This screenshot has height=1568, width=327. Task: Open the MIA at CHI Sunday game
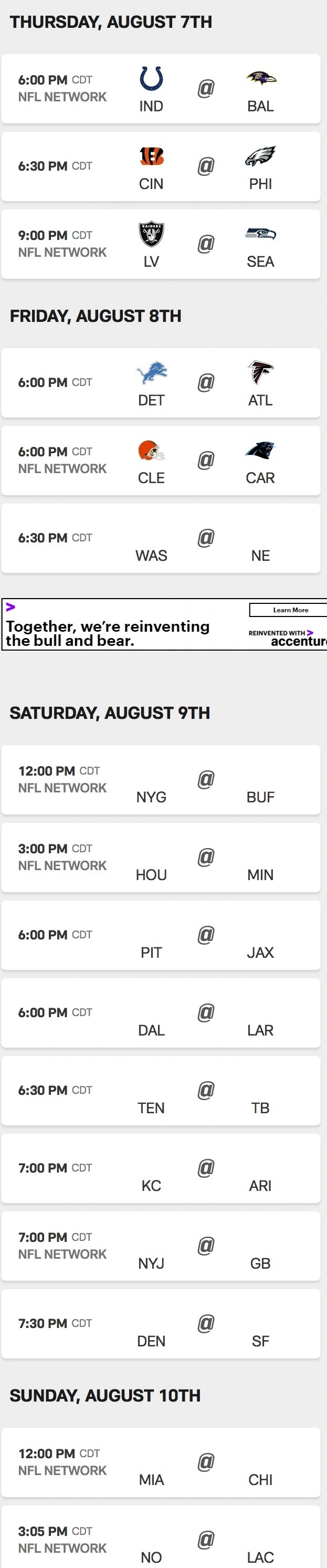tap(161, 1462)
